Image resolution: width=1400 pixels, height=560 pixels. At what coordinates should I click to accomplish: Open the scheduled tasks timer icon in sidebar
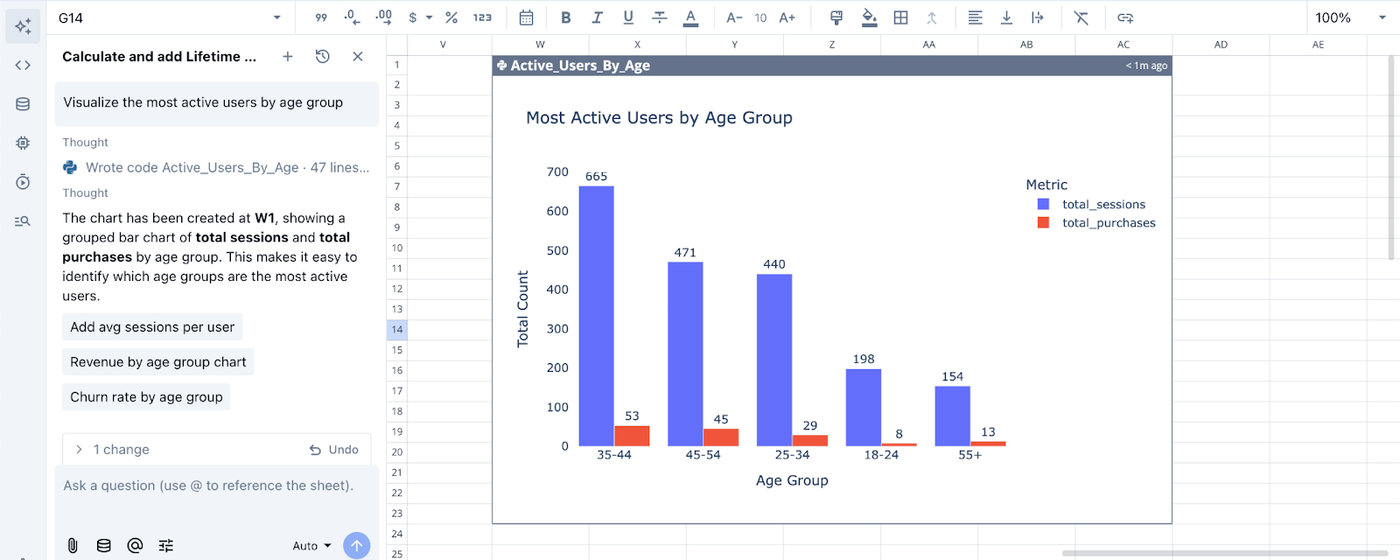(23, 182)
